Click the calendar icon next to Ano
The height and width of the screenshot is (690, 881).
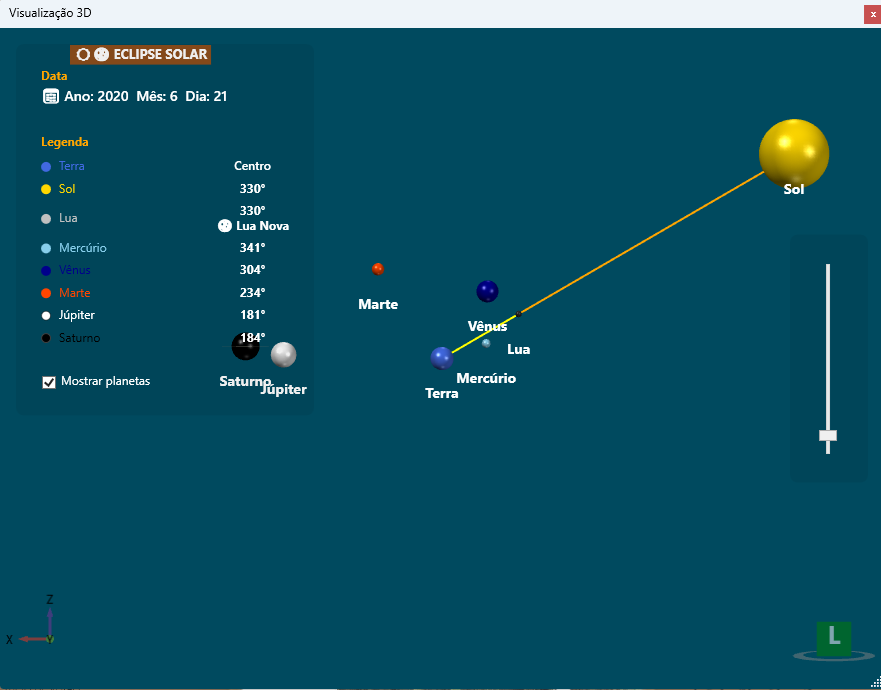click(50, 96)
